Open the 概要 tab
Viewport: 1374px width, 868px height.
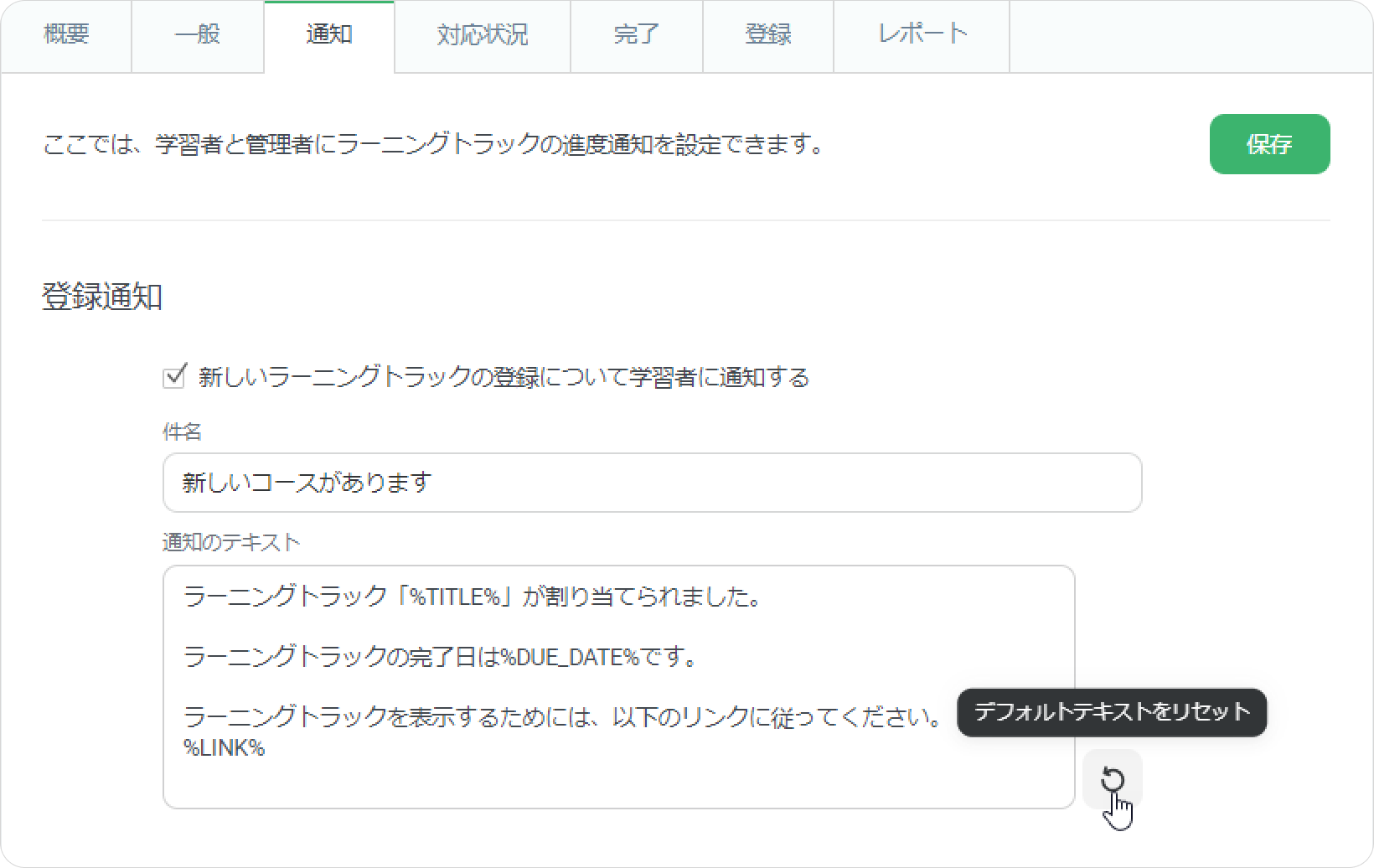pos(66,35)
